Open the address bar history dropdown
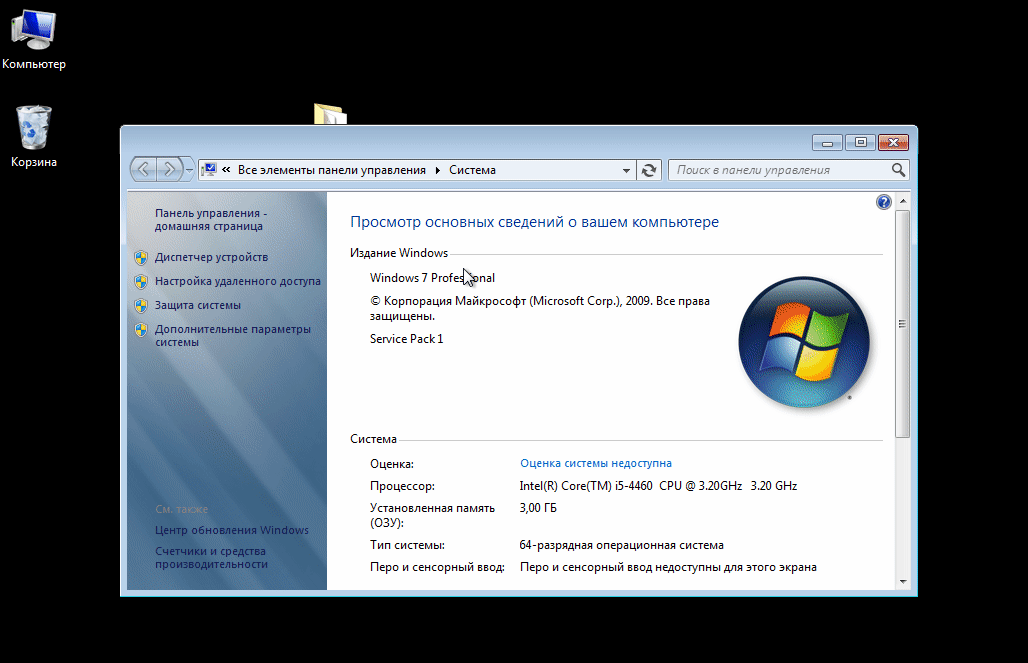1028x663 pixels. pyautogui.click(x=626, y=171)
